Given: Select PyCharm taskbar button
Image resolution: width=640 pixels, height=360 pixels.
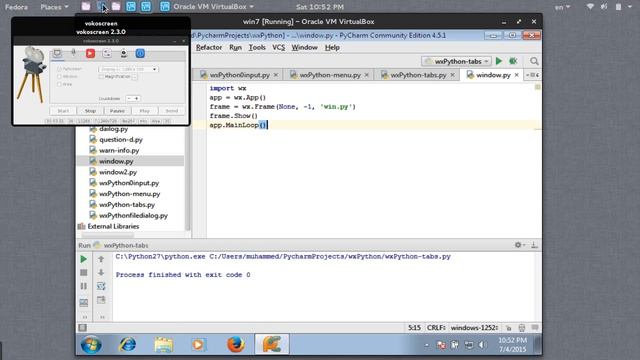Looking at the screenshot, I should tap(272, 344).
